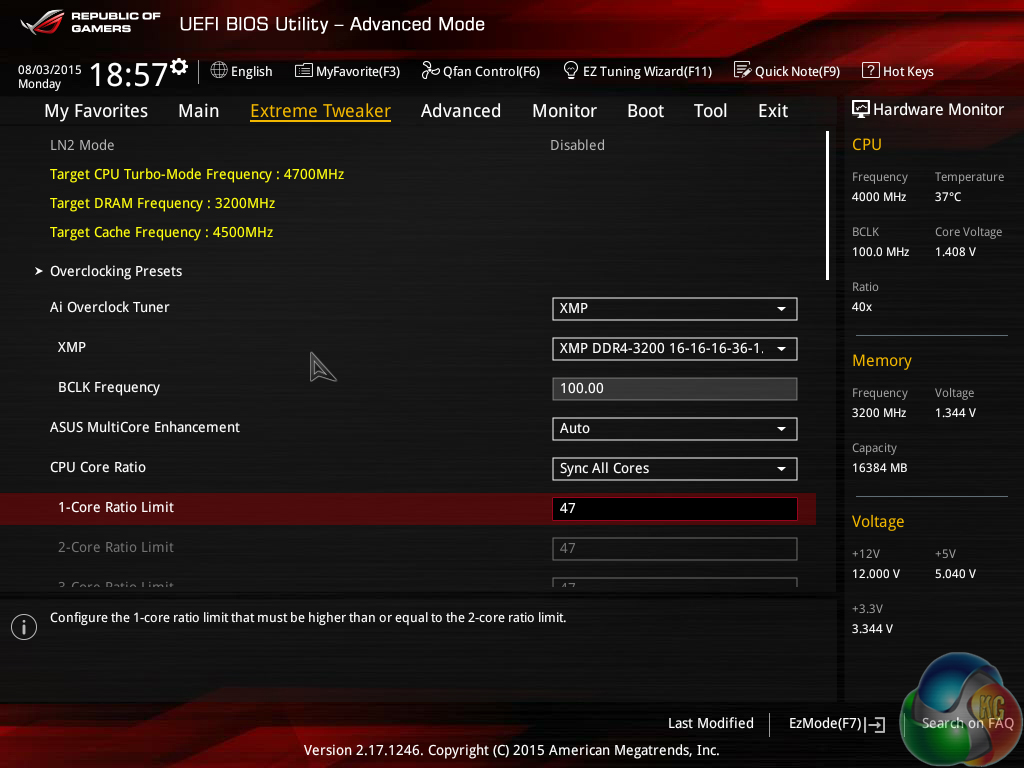Open the XMP profile dropdown
Viewport: 1024px width, 768px height.
pyautogui.click(x=674, y=349)
